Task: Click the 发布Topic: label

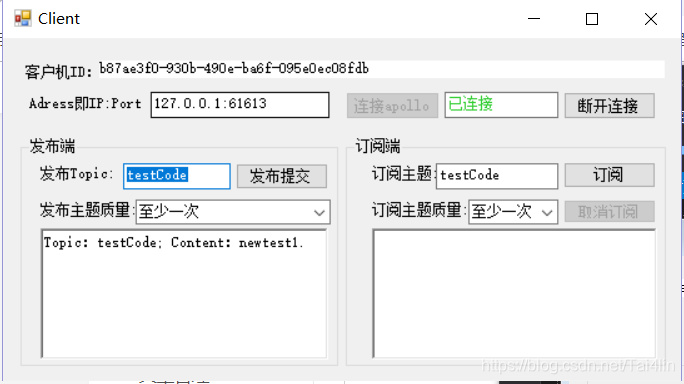Action: pyautogui.click(x=76, y=174)
